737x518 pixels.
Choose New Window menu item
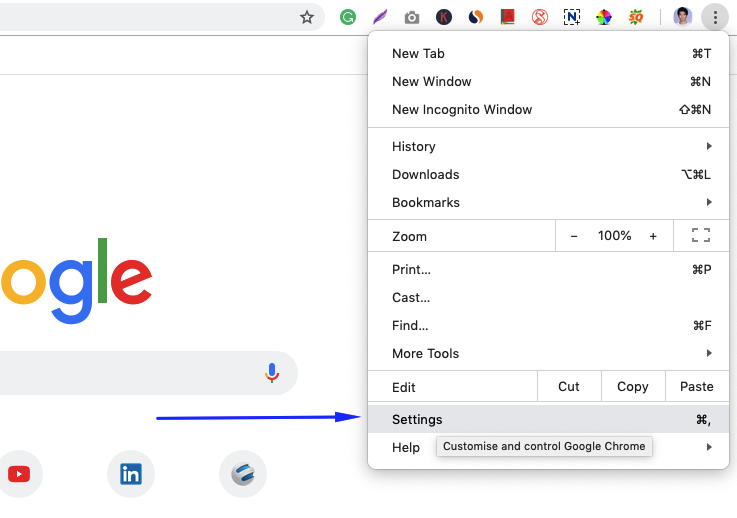(548, 81)
